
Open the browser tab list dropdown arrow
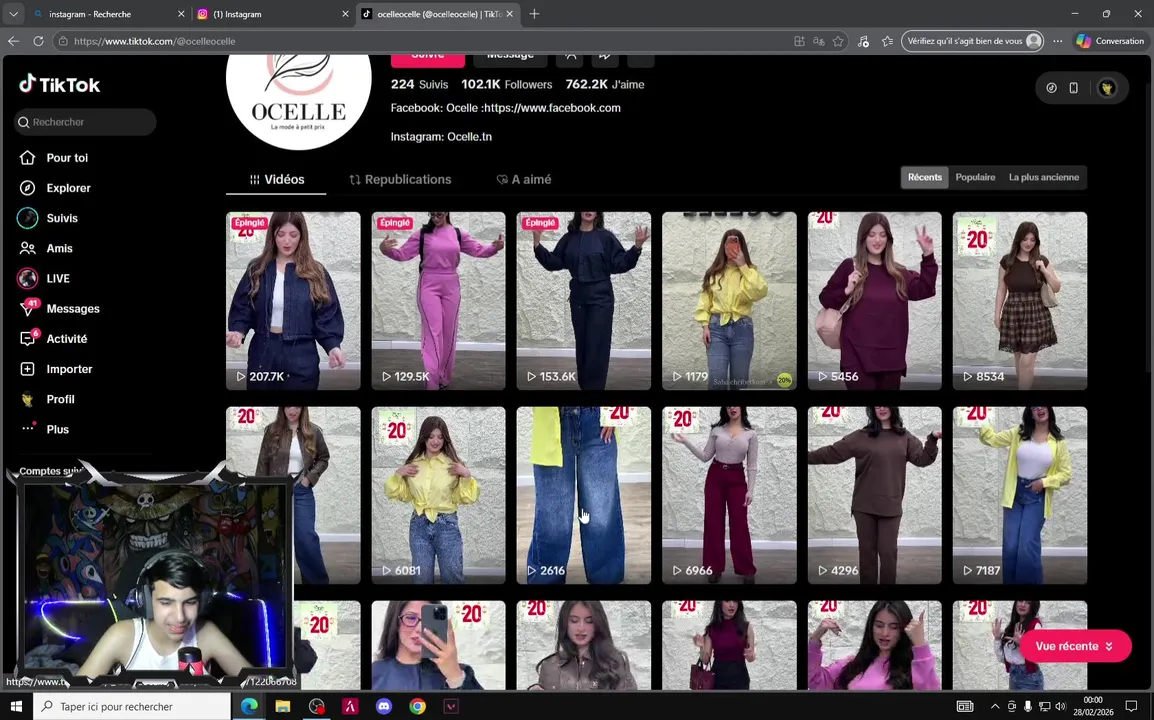[13, 14]
